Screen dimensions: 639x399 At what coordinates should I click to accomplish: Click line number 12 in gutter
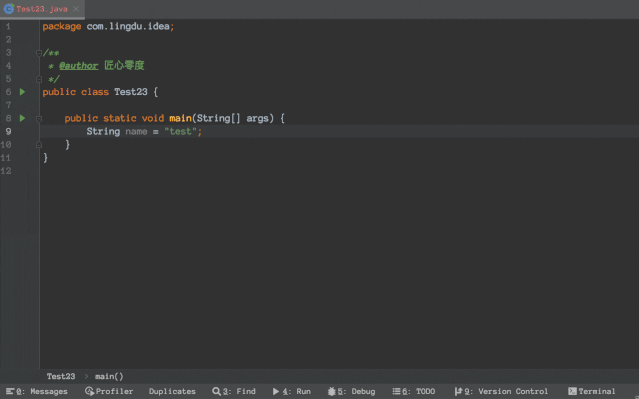click(x=6, y=171)
